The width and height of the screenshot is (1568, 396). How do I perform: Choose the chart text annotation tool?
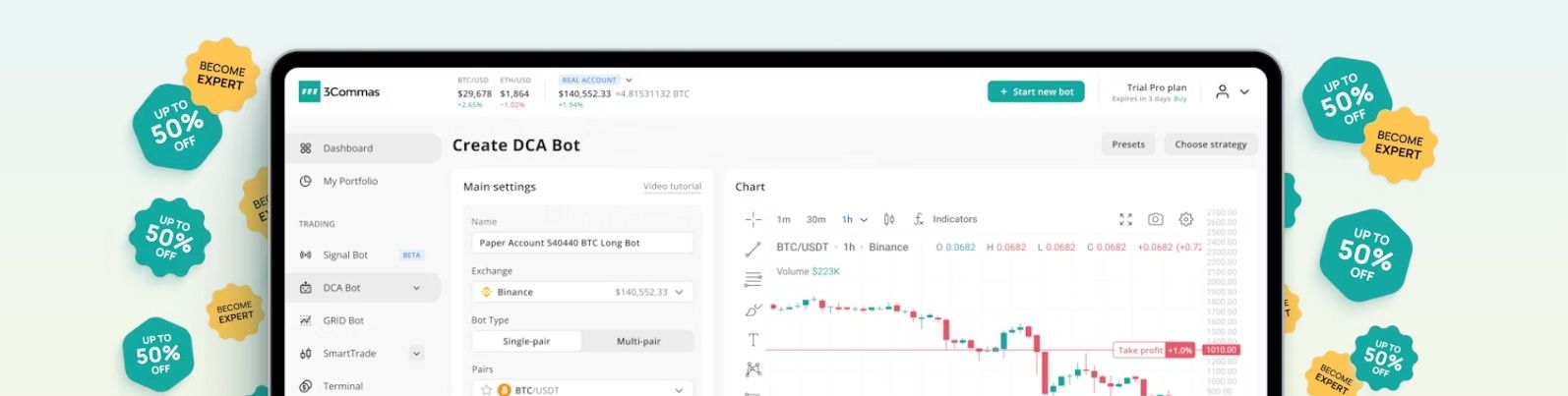coord(754,340)
